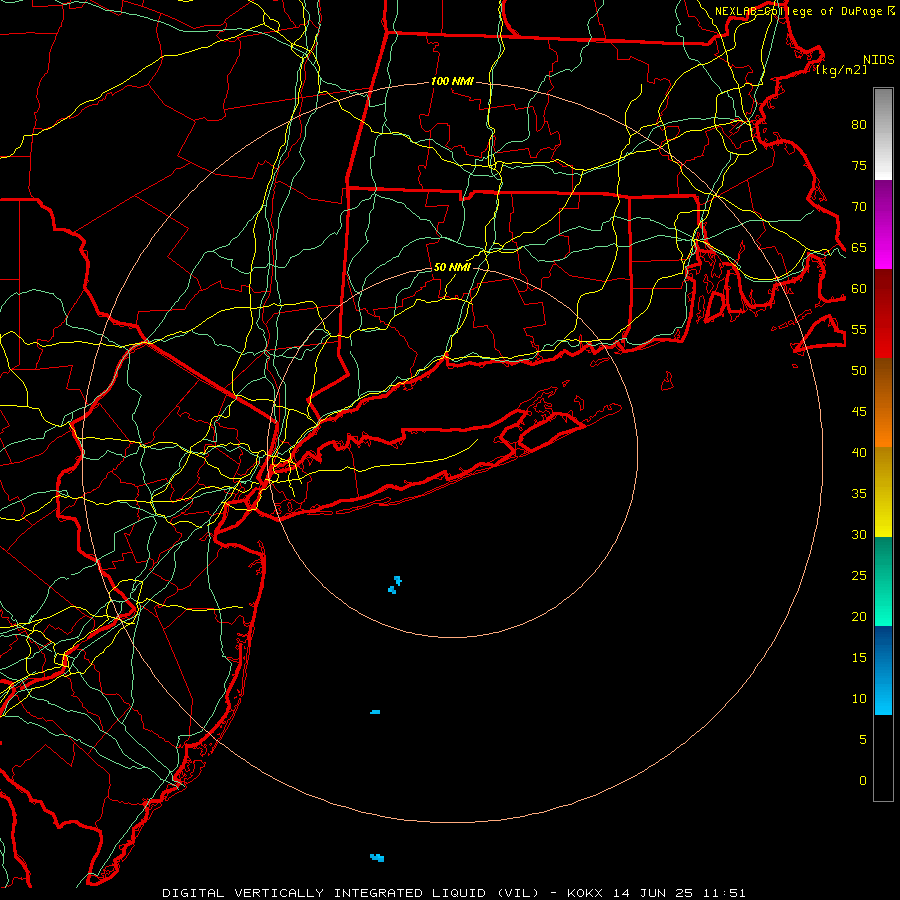Click the scale value 75
The width and height of the screenshot is (900, 900).
click(x=859, y=166)
